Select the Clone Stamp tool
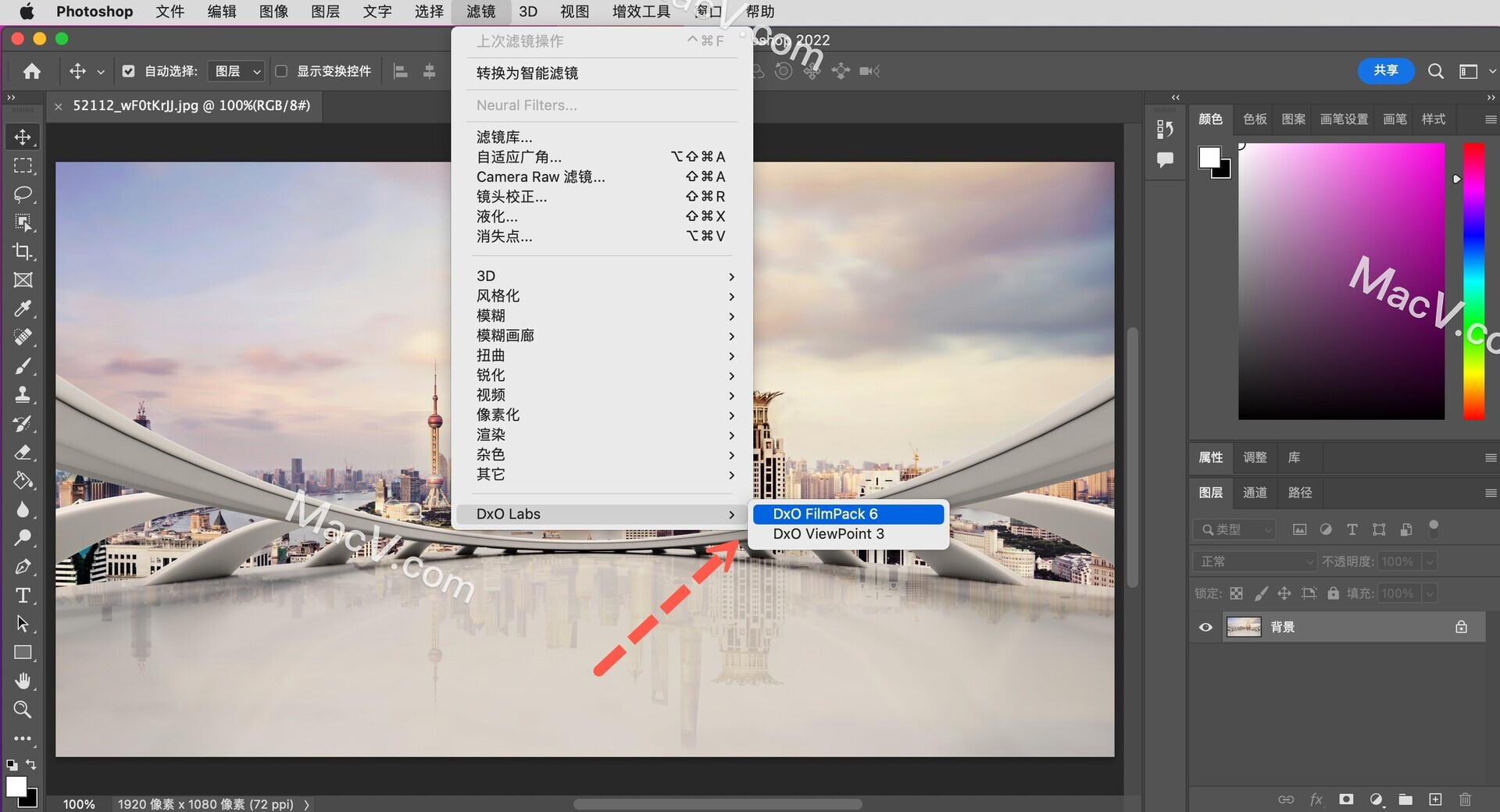Image resolution: width=1500 pixels, height=812 pixels. click(x=23, y=394)
